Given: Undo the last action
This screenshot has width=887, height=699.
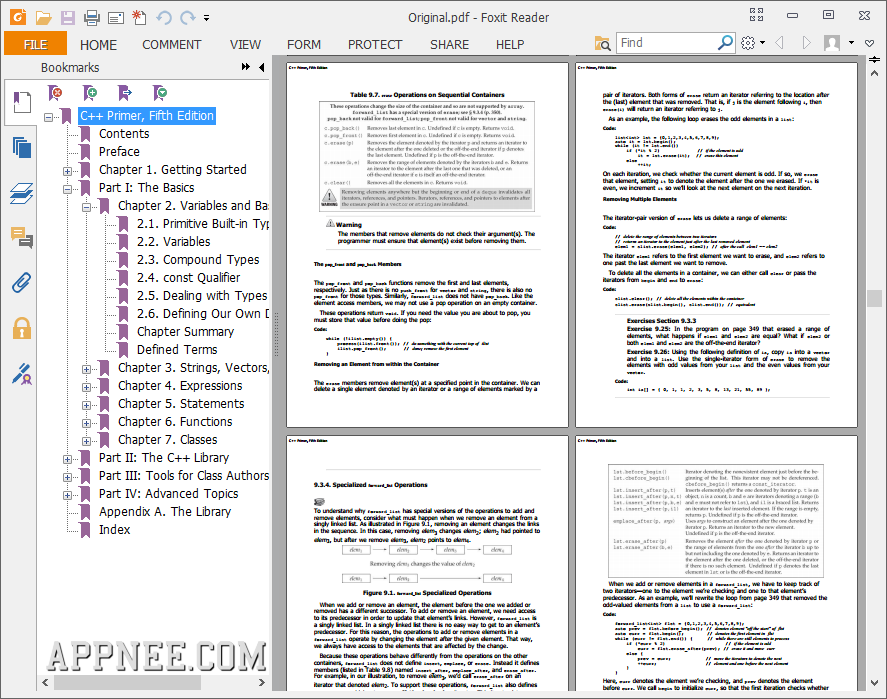Looking at the screenshot, I should point(164,18).
